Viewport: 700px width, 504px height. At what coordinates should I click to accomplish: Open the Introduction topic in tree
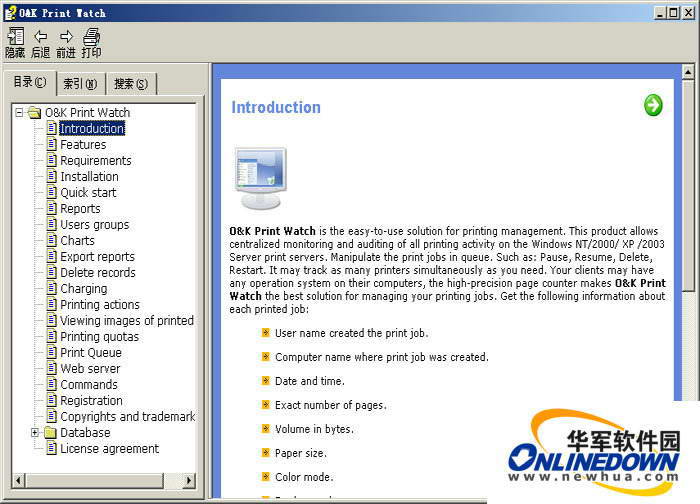[92, 128]
